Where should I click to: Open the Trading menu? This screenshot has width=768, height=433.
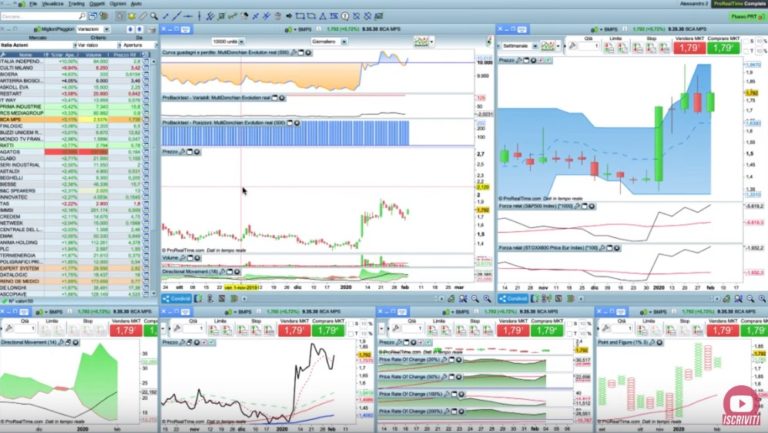pyautogui.click(x=76, y=4)
